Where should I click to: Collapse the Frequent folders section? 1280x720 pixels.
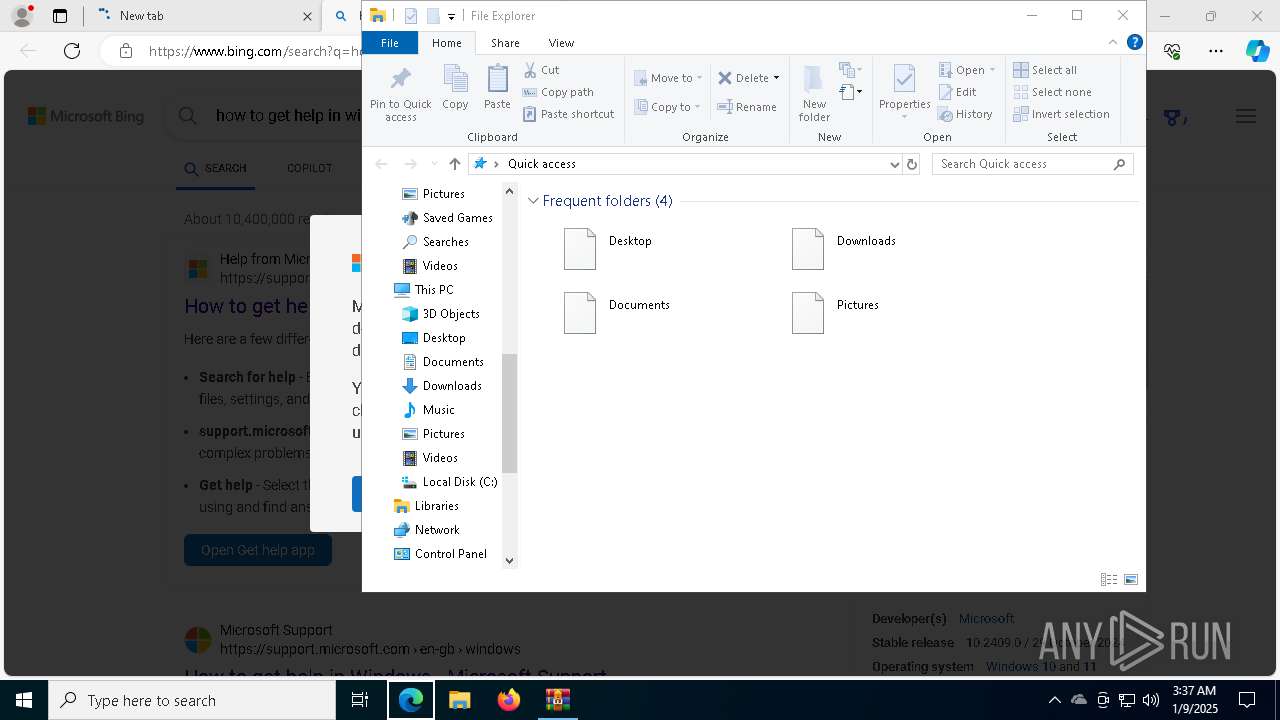tap(533, 201)
